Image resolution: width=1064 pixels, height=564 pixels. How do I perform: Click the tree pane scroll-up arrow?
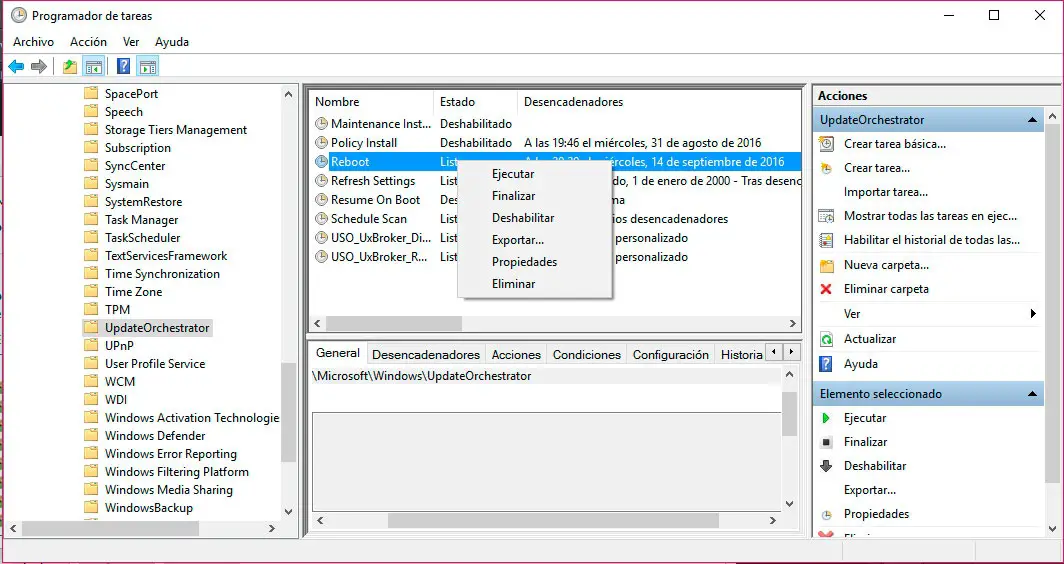pos(288,94)
